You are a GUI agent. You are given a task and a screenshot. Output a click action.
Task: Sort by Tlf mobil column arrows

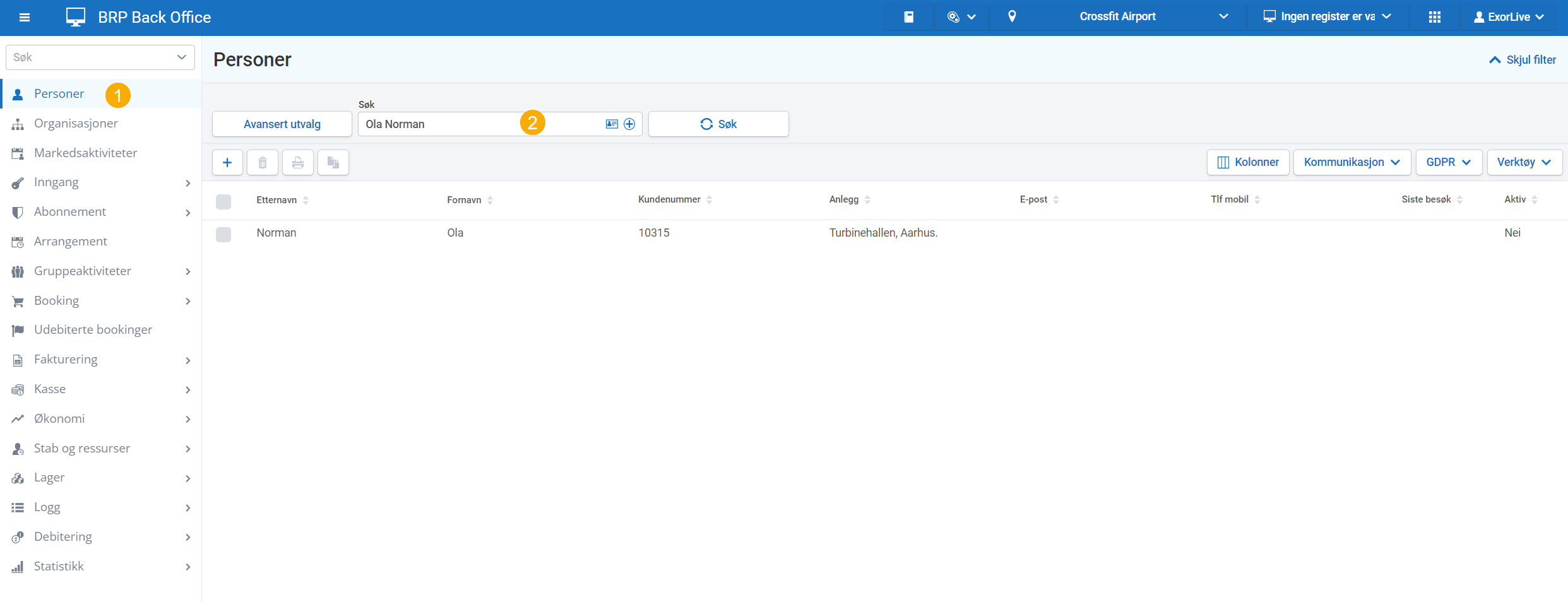[x=1257, y=199]
